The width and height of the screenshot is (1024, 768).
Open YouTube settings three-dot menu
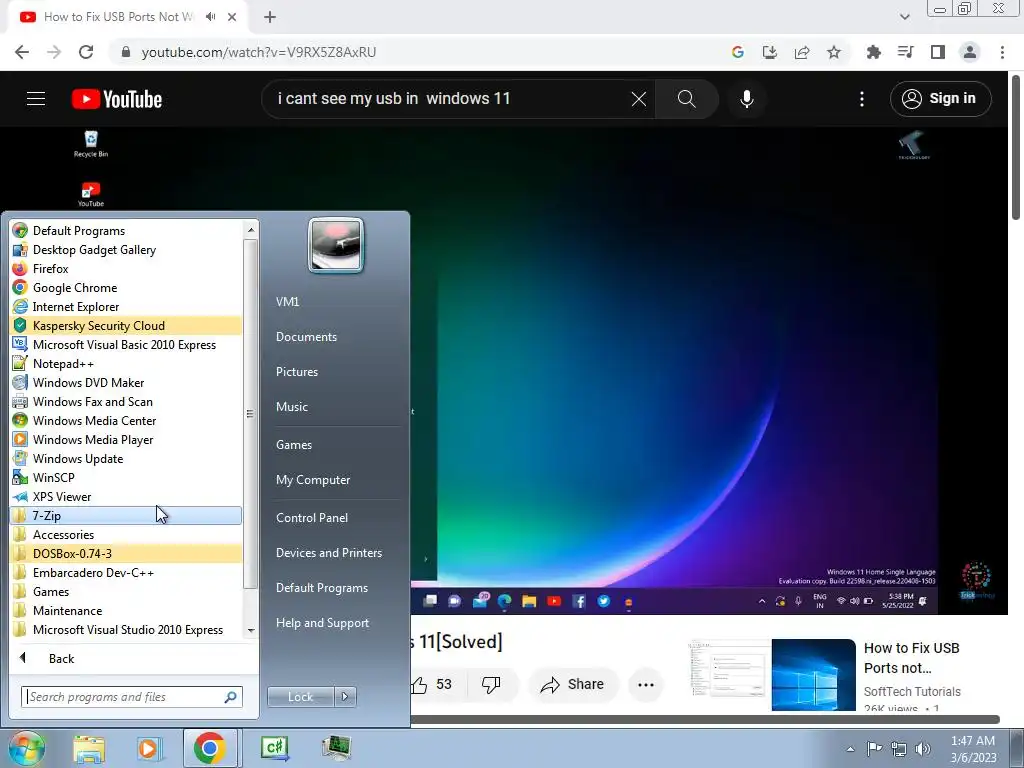pyautogui.click(x=862, y=99)
